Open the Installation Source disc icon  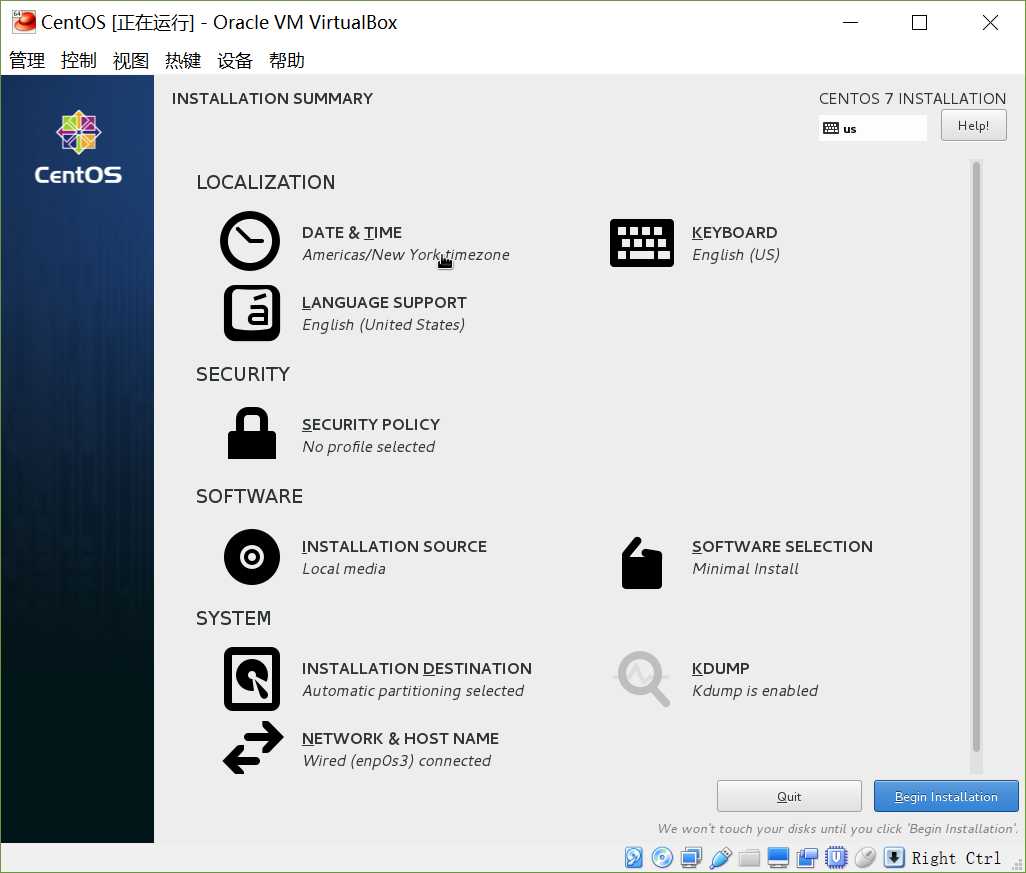pos(252,557)
